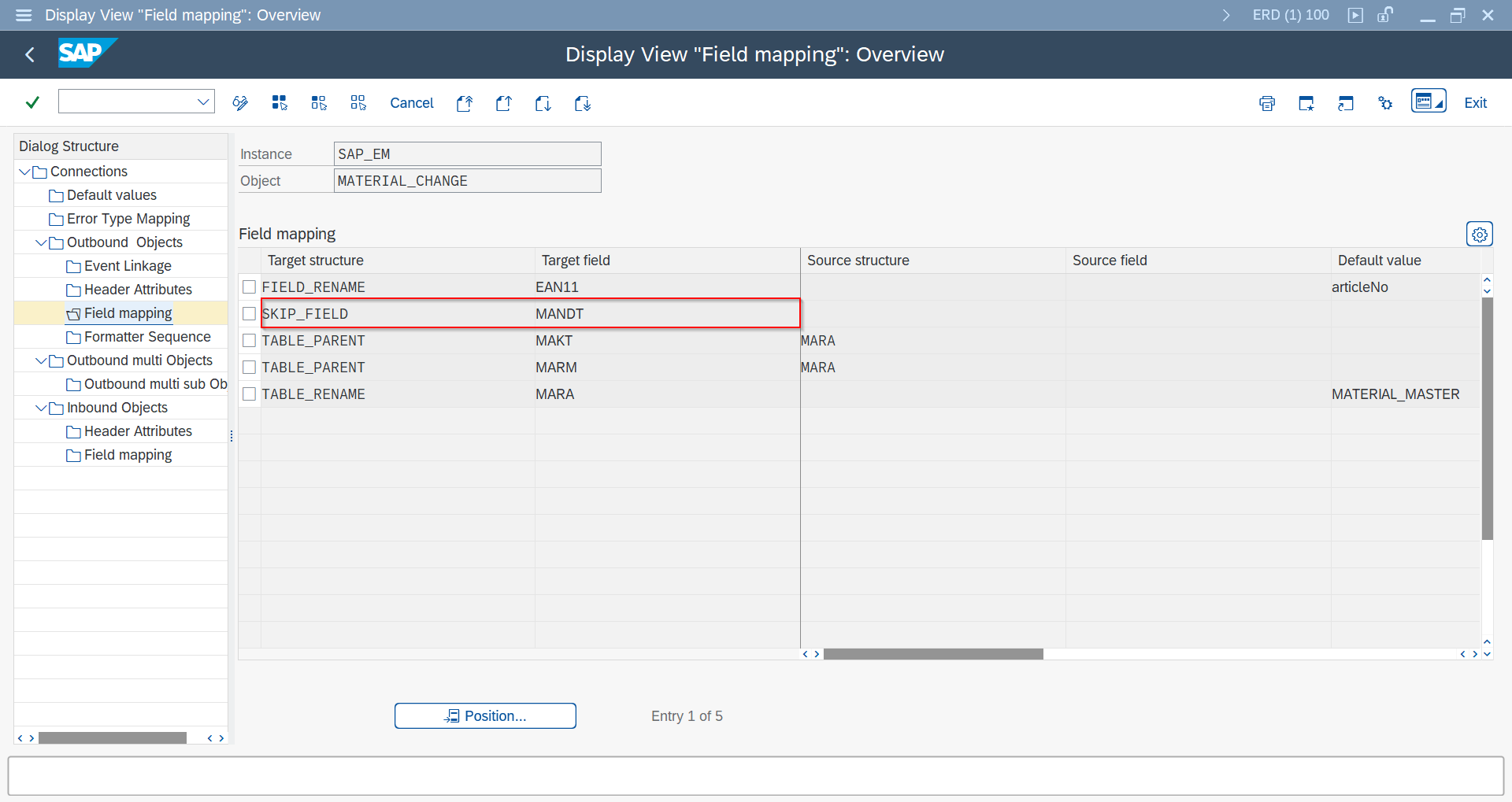Open the hamburger menu in title bar

click(24, 15)
